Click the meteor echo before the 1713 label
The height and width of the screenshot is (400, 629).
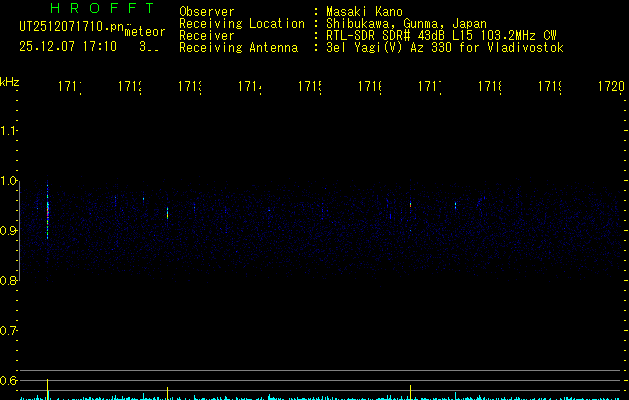(x=168, y=213)
